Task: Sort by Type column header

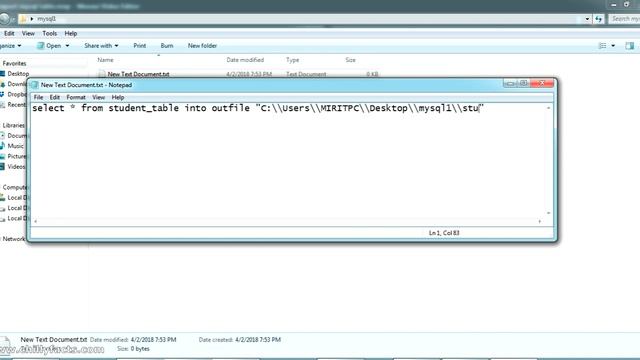Action: point(292,60)
